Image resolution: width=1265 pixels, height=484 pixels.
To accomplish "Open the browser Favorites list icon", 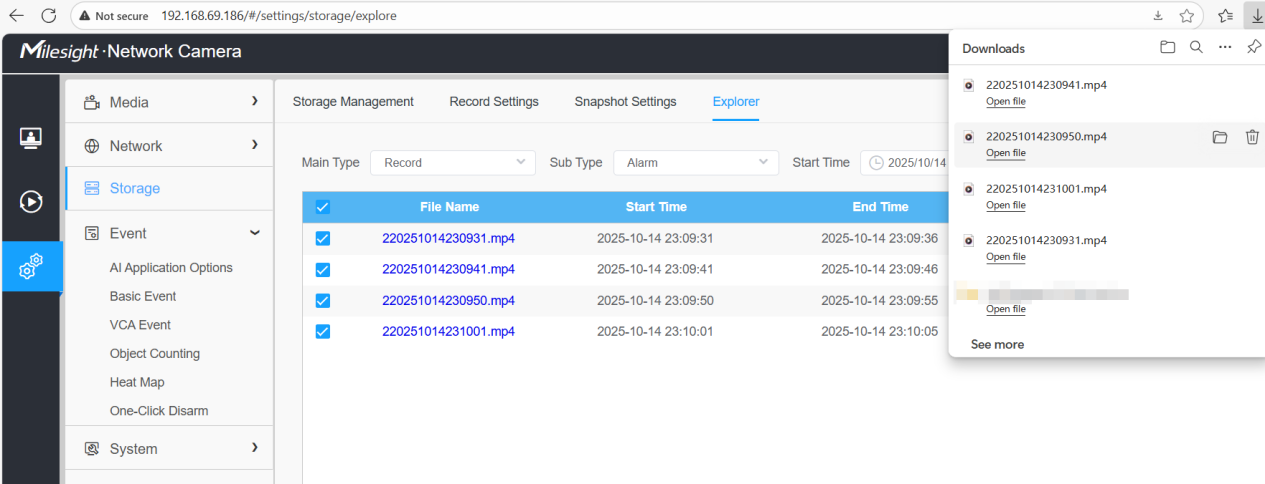I will tap(1226, 16).
